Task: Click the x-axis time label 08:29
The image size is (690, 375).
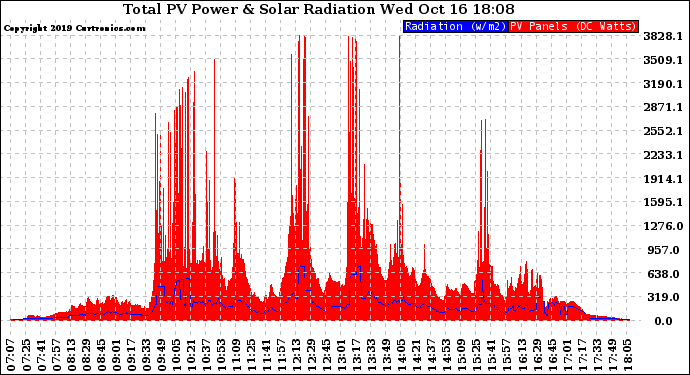Action: pyautogui.click(x=86, y=355)
